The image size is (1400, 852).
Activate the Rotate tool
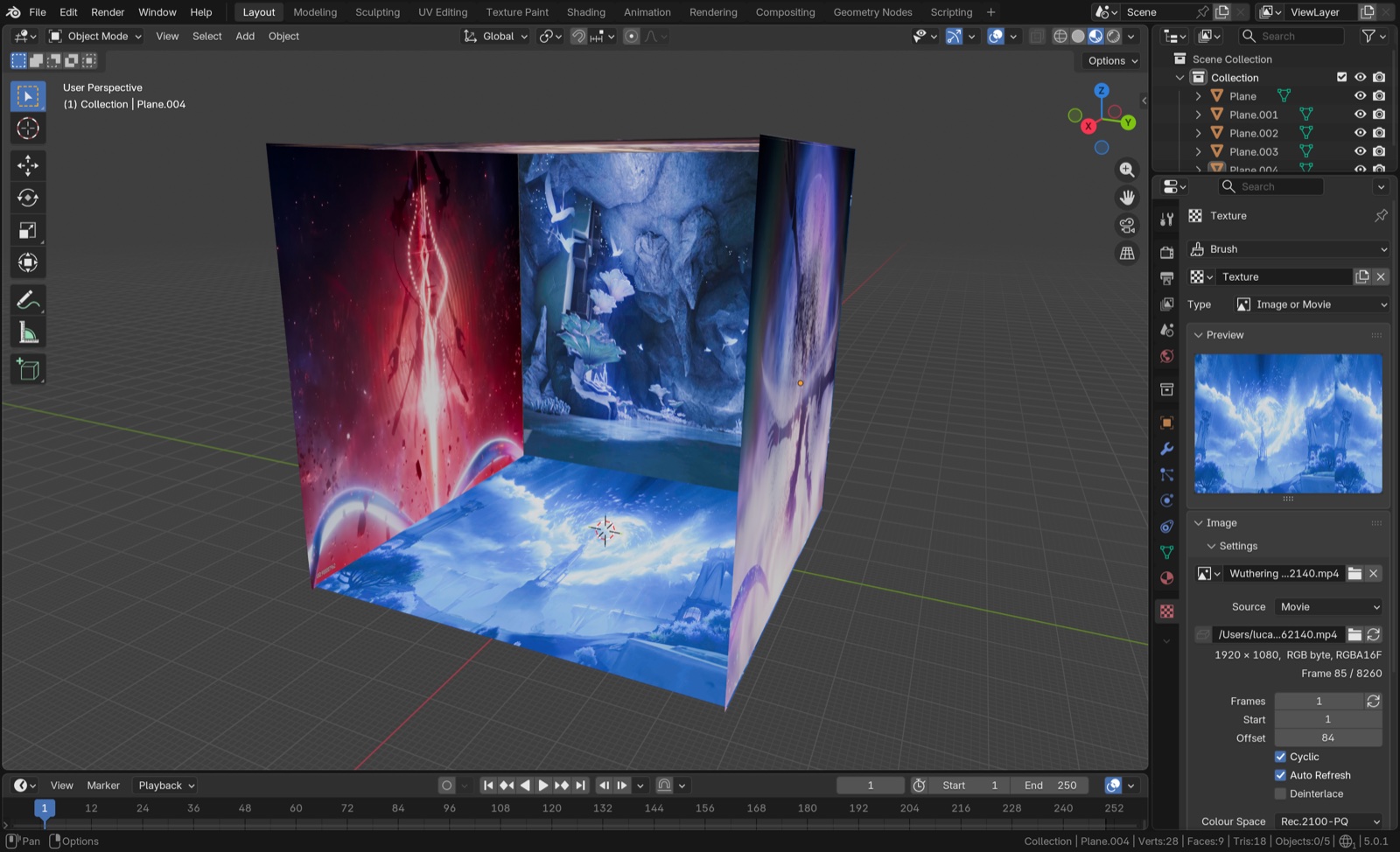(28, 198)
